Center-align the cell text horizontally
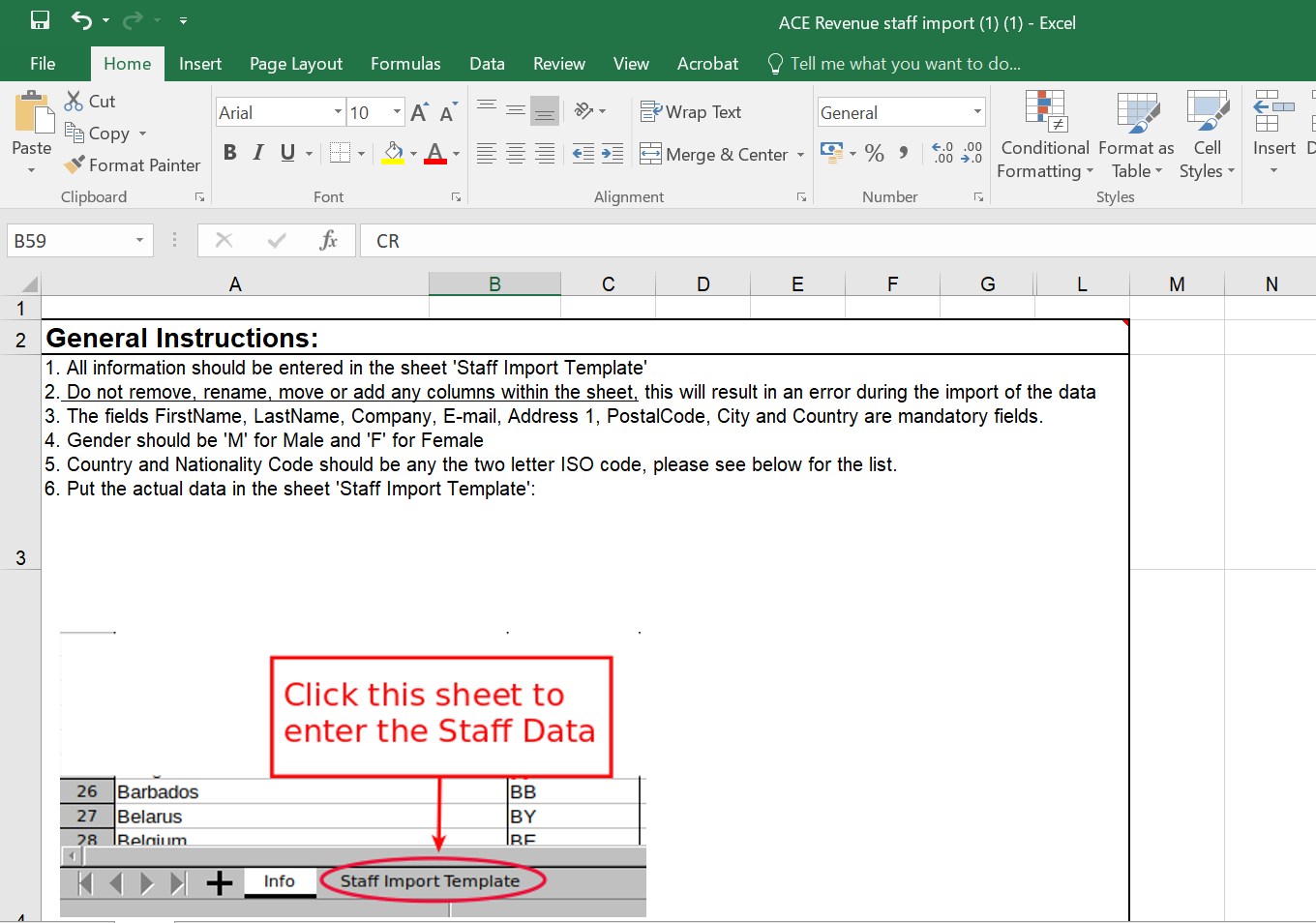Screen dimensions: 1316x923 pyautogui.click(x=516, y=153)
